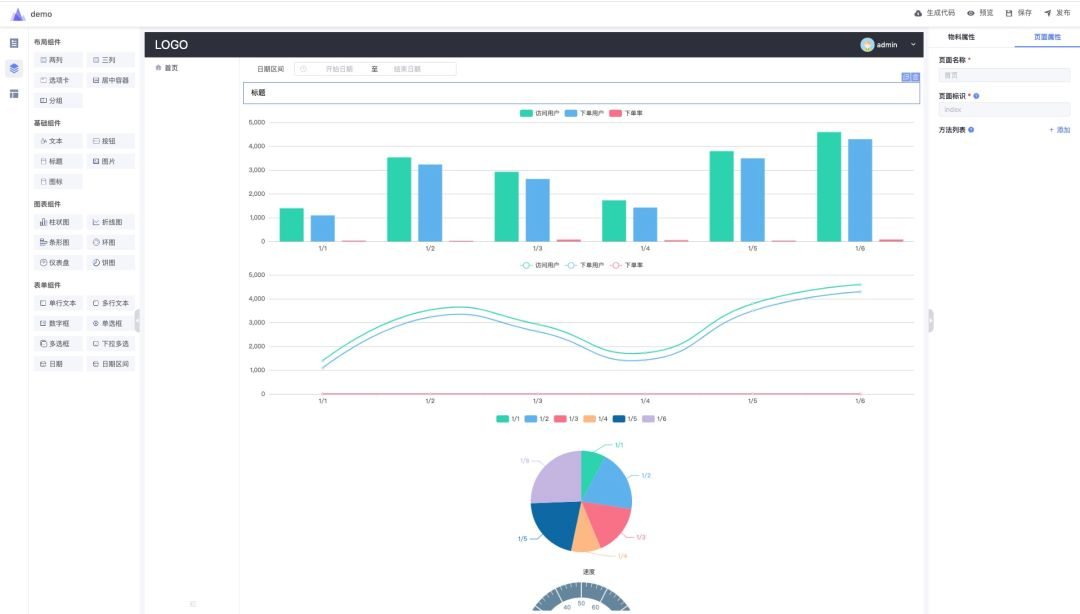Click 生成代码 generate code button
The width and height of the screenshot is (1080, 614).
tap(935, 13)
